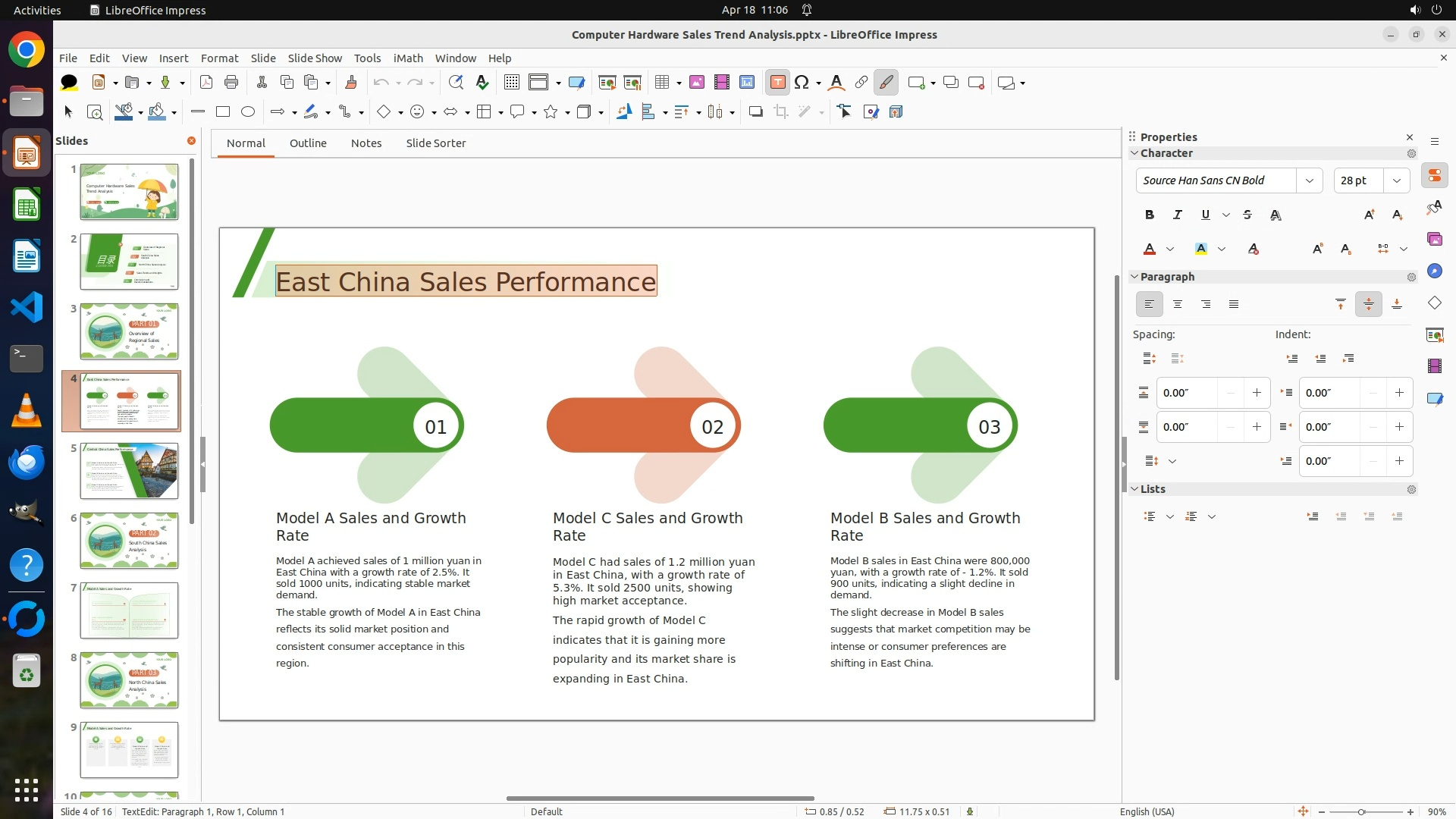Switch to the Slide Sorter tab
This screenshot has height=819, width=1456.
[x=435, y=143]
